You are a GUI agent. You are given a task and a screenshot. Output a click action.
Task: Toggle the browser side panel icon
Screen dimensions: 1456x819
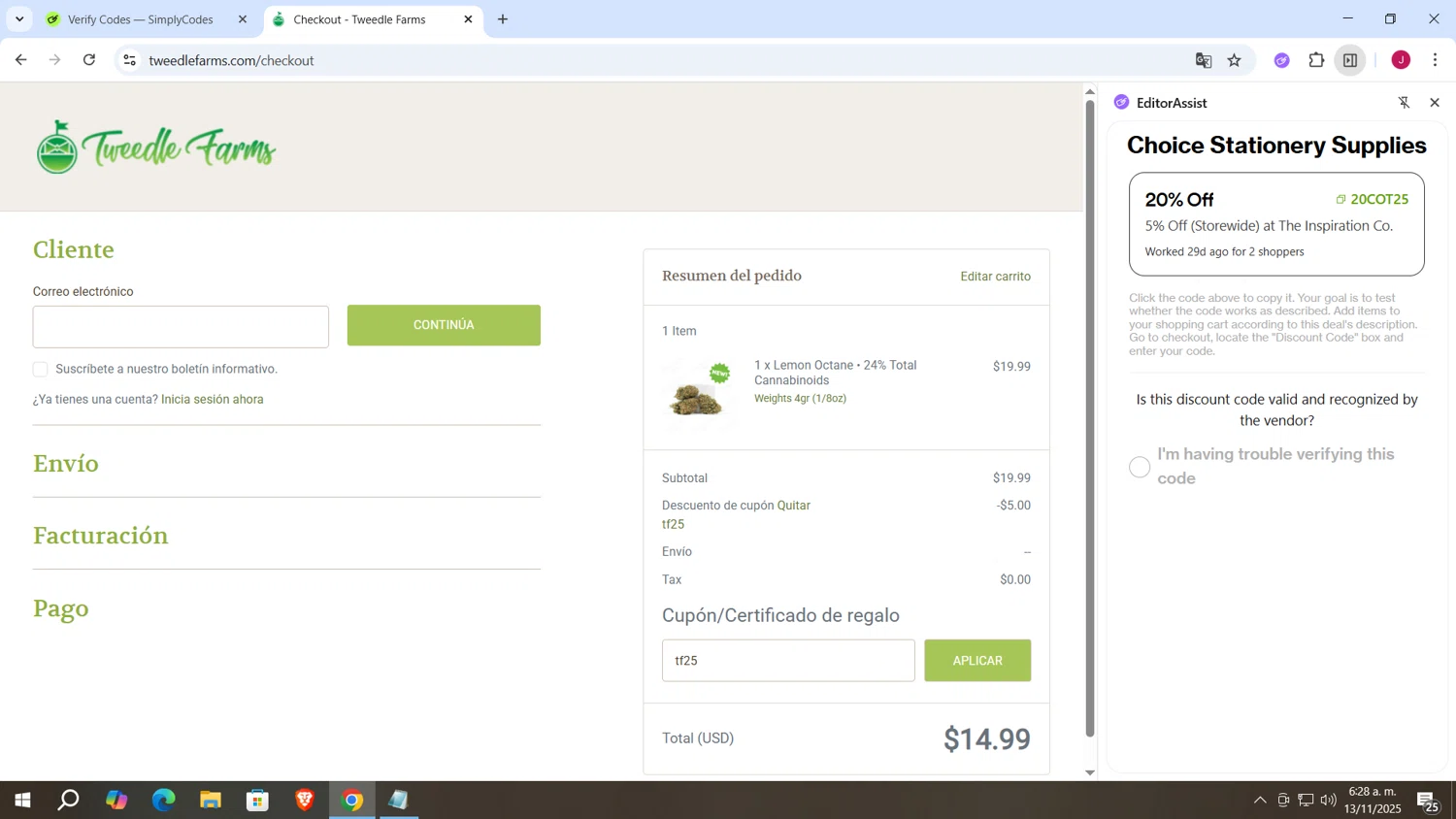click(1350, 60)
